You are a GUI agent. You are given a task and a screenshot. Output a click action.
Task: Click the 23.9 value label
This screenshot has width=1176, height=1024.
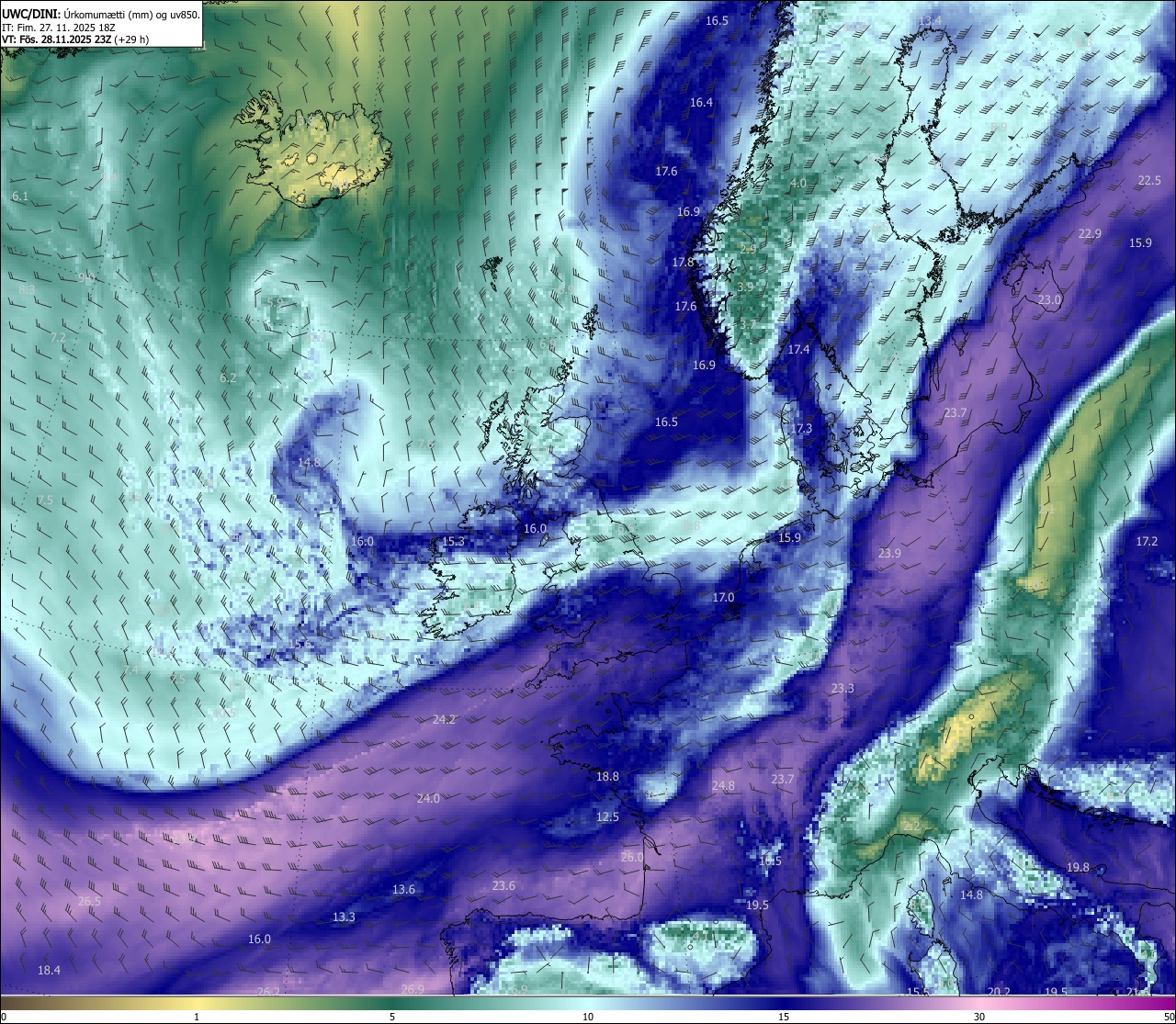(889, 554)
